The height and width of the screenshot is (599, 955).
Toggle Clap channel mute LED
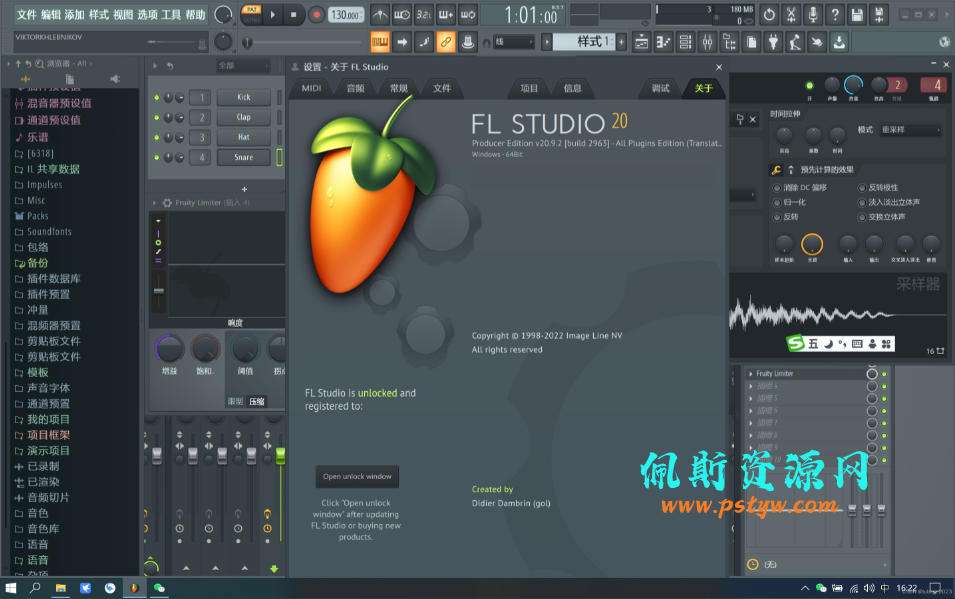coord(157,117)
